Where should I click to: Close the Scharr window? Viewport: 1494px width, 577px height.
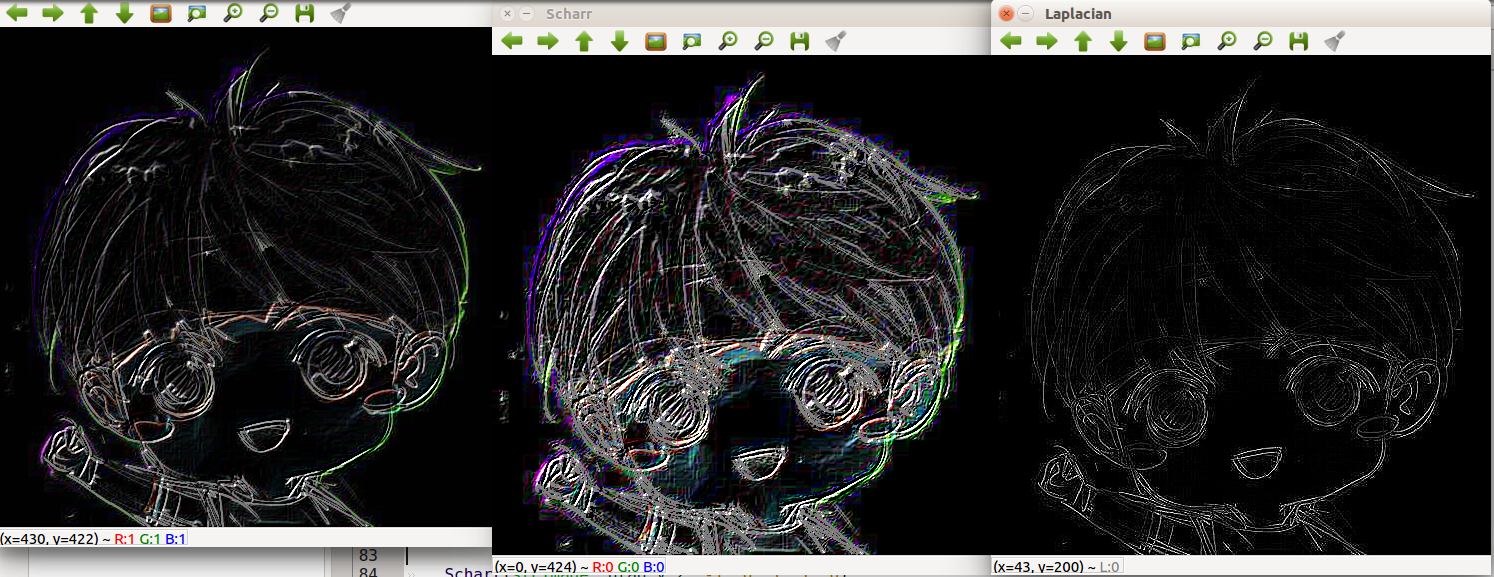507,14
